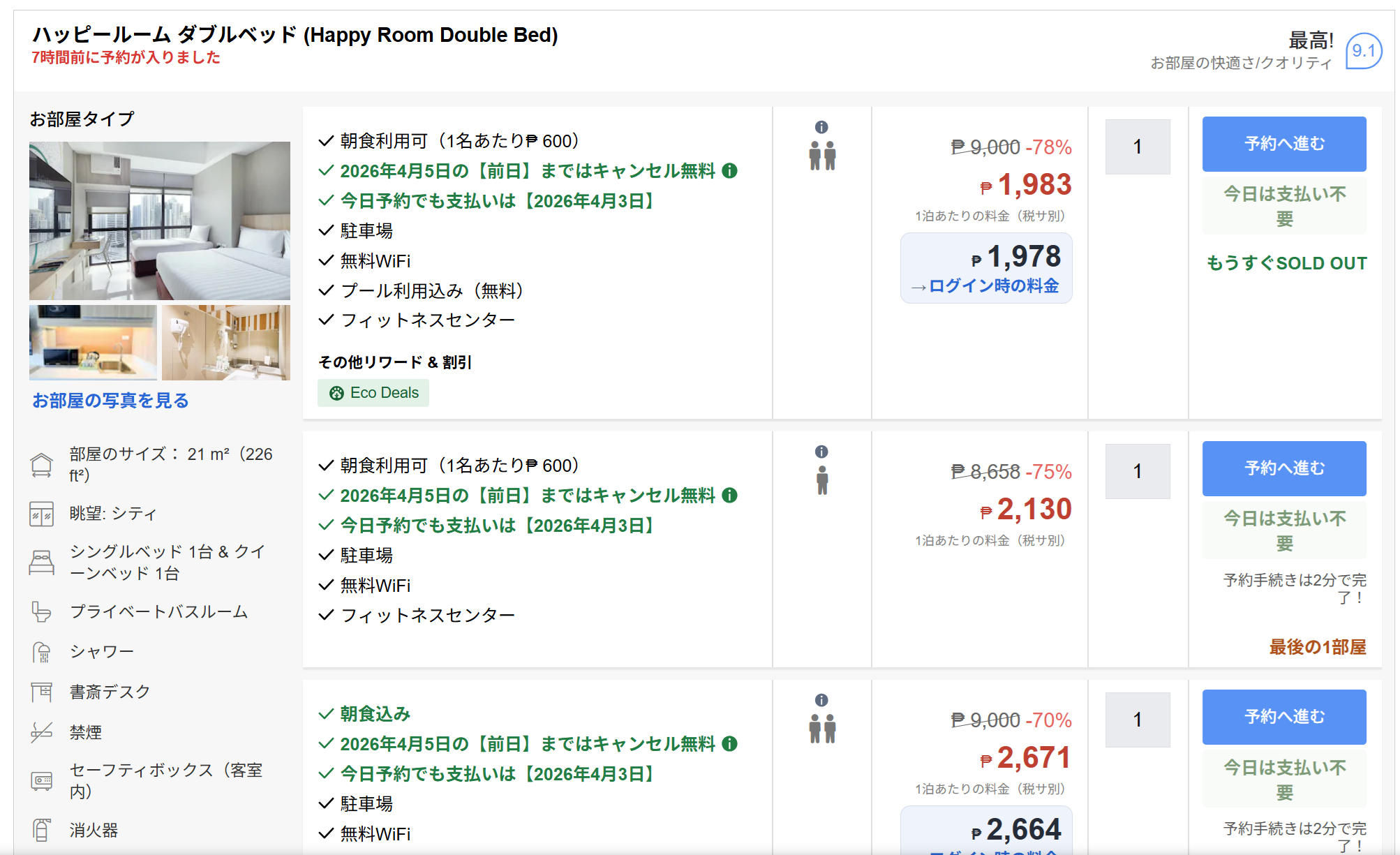The image size is (1400, 855).
Task: Click the two-adults occupancy icon in first offer
Action: click(x=822, y=156)
